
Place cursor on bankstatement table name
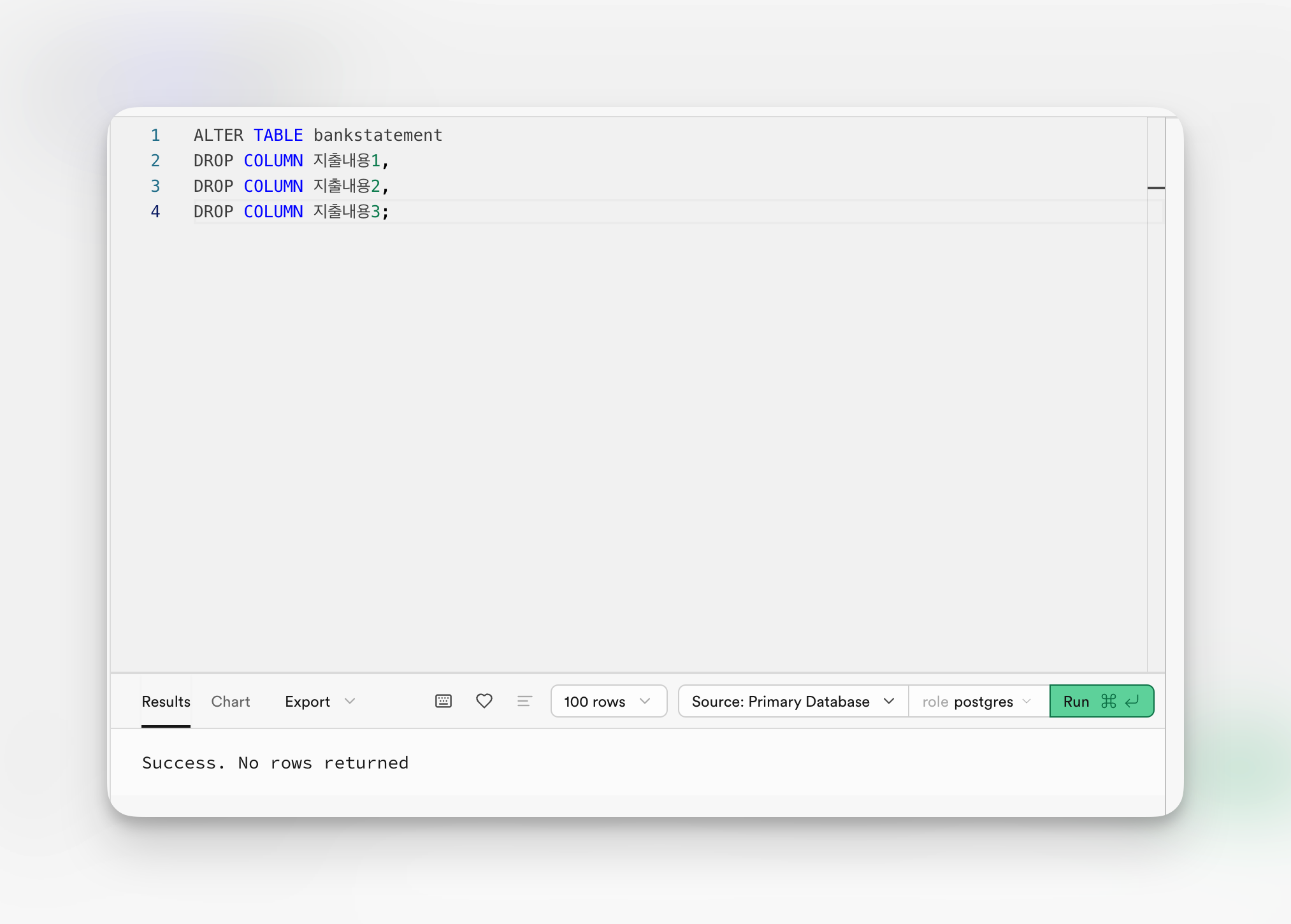click(377, 135)
